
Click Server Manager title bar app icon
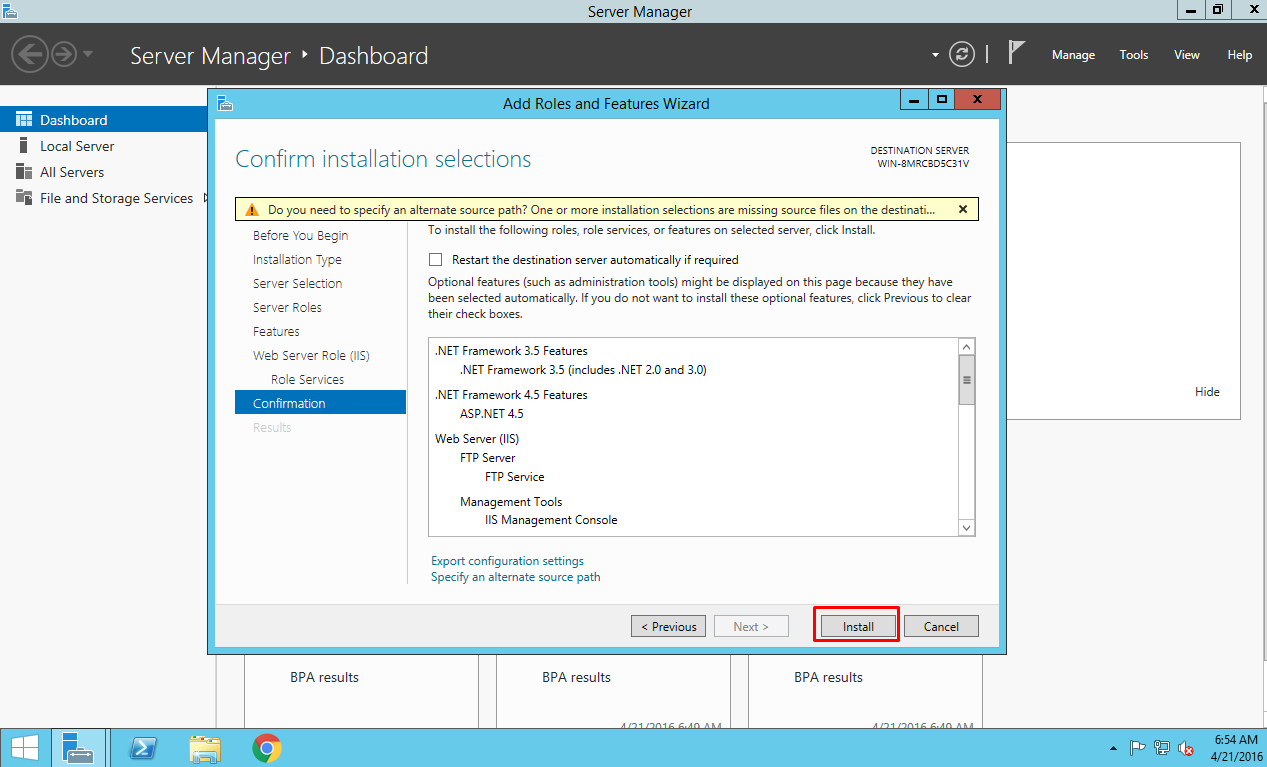(x=8, y=10)
